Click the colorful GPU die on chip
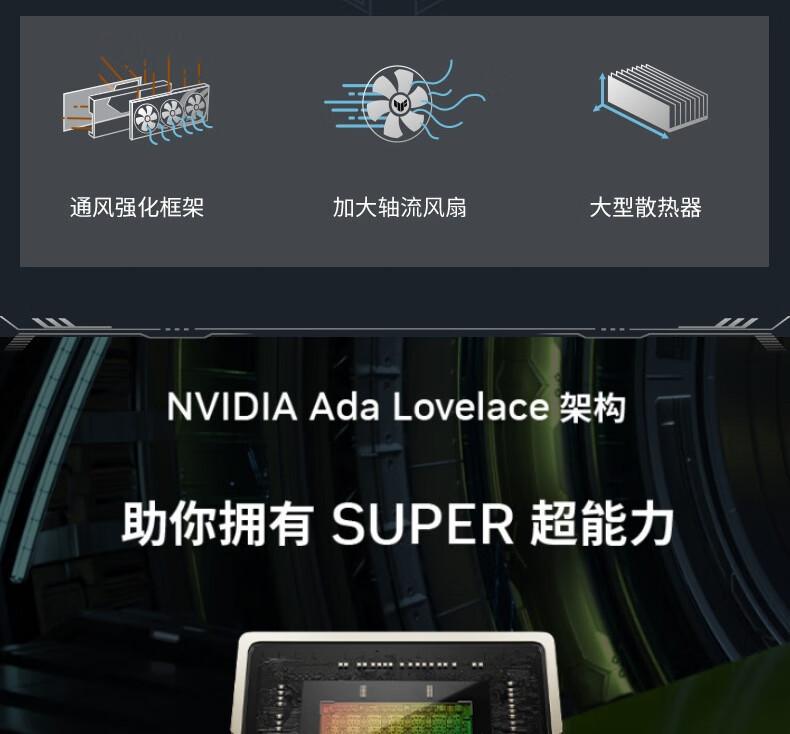790x734 pixels. point(396,717)
